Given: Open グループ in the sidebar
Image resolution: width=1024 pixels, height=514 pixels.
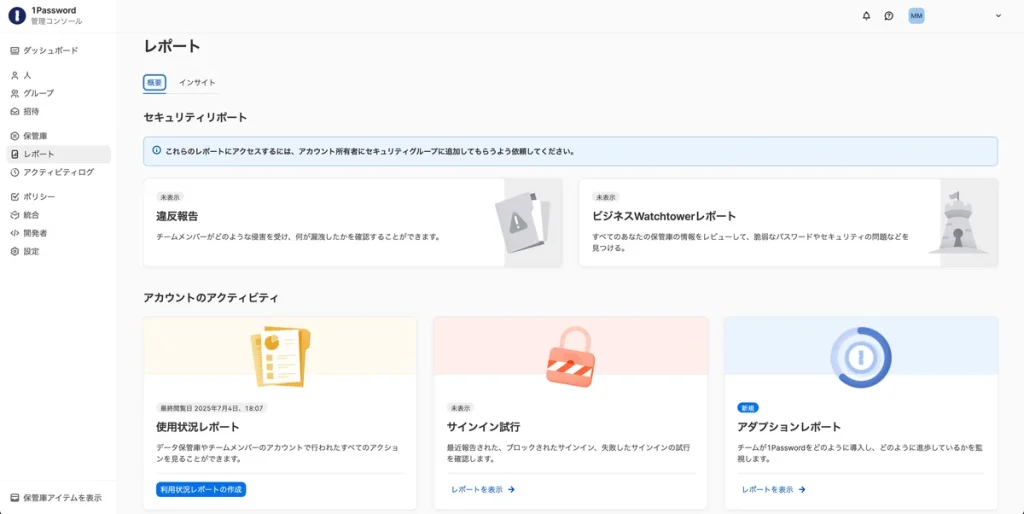Looking at the screenshot, I should click(38, 93).
